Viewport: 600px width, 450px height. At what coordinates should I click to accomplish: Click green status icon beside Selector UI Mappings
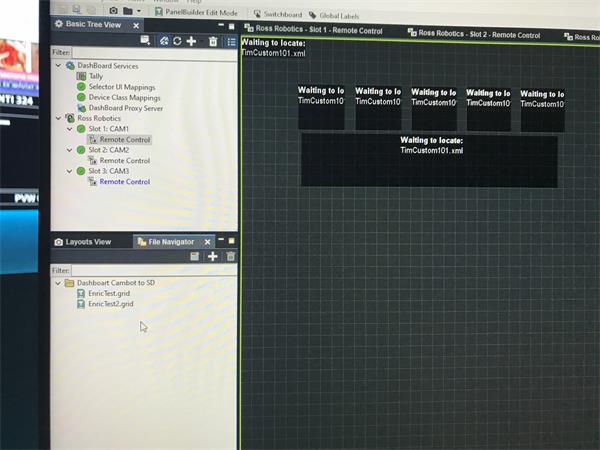click(81, 86)
